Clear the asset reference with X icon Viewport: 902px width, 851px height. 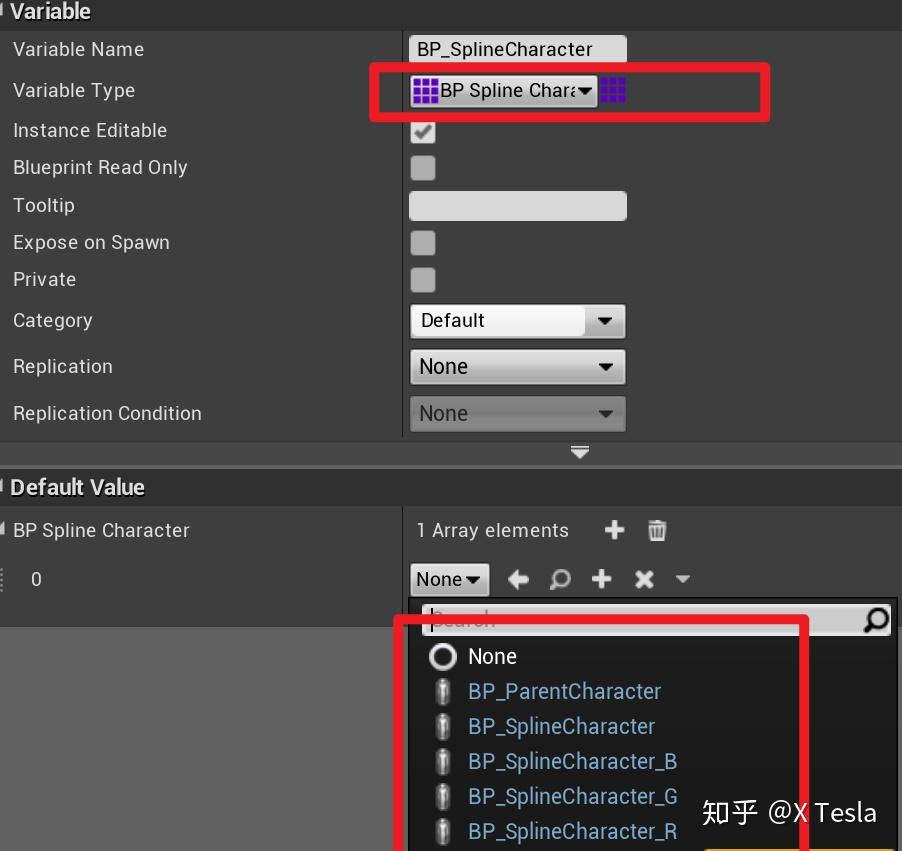(643, 579)
